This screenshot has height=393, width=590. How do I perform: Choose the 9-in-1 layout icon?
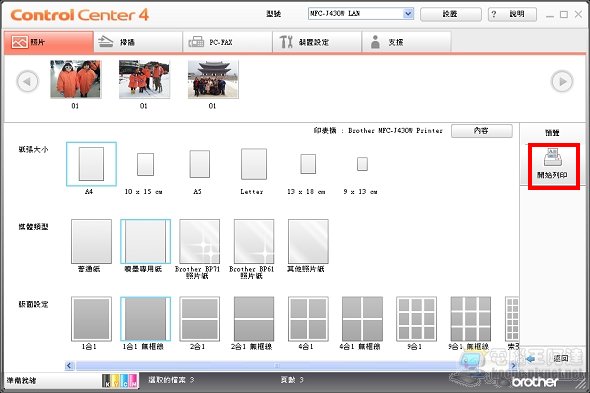pos(416,318)
